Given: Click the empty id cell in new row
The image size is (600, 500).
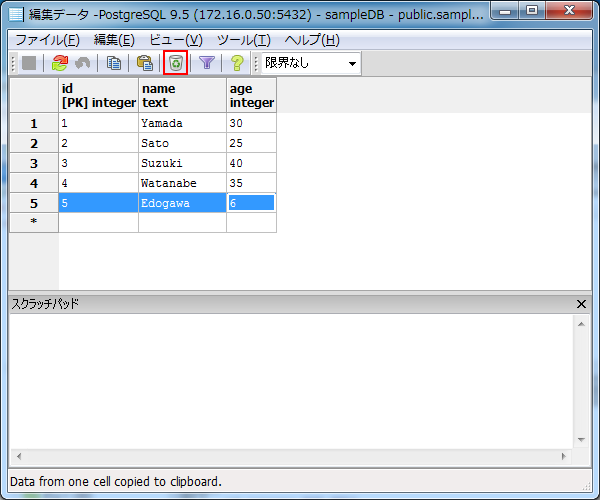Looking at the screenshot, I should (98, 222).
